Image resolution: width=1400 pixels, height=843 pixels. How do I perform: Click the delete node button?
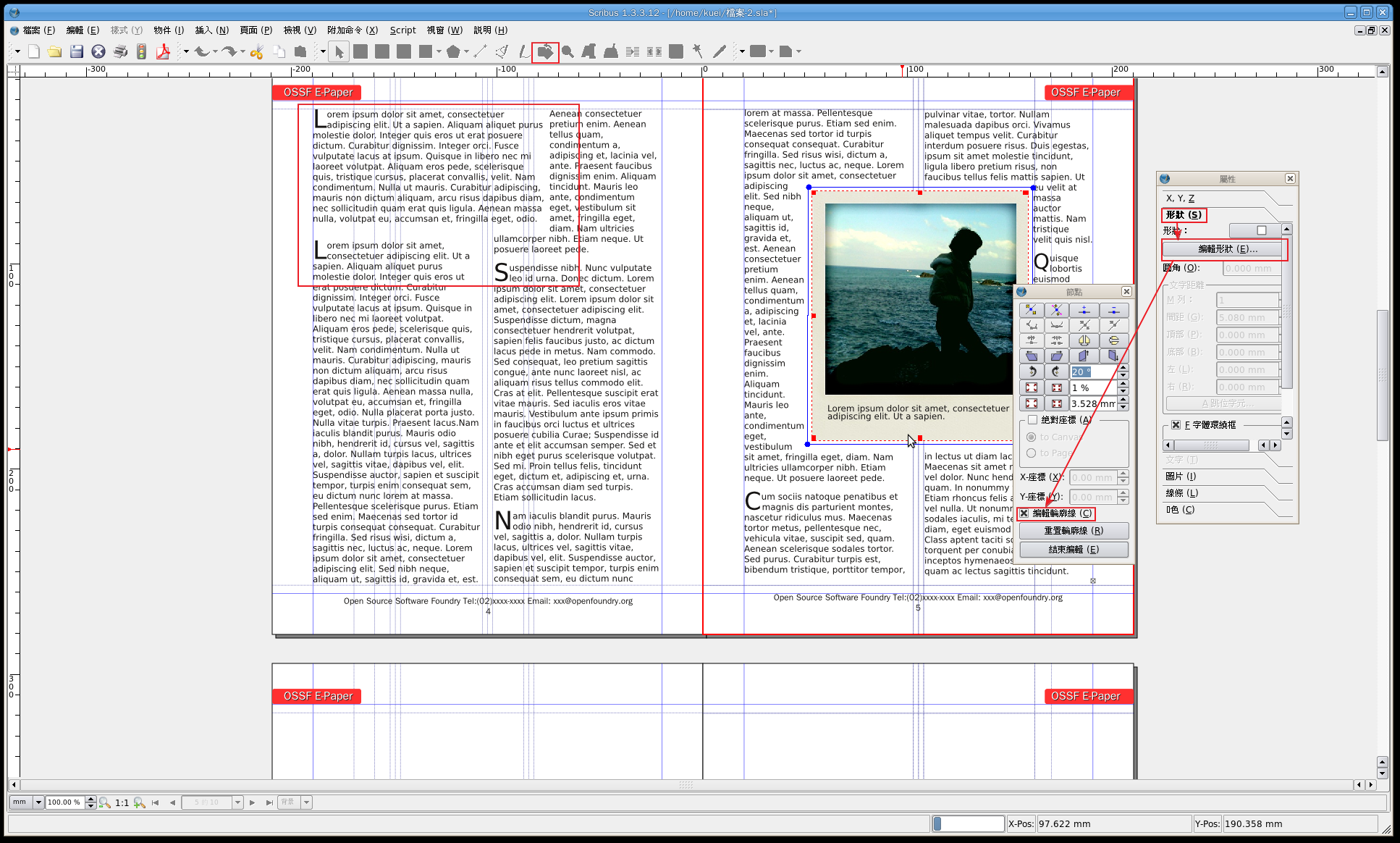coord(1114,310)
